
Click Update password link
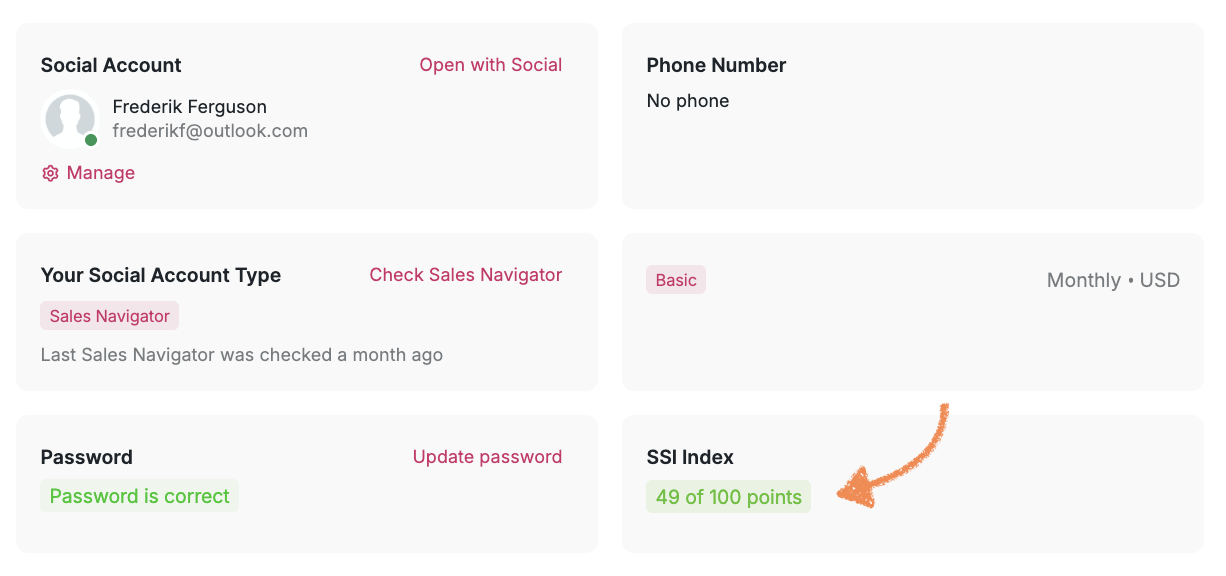click(x=487, y=457)
